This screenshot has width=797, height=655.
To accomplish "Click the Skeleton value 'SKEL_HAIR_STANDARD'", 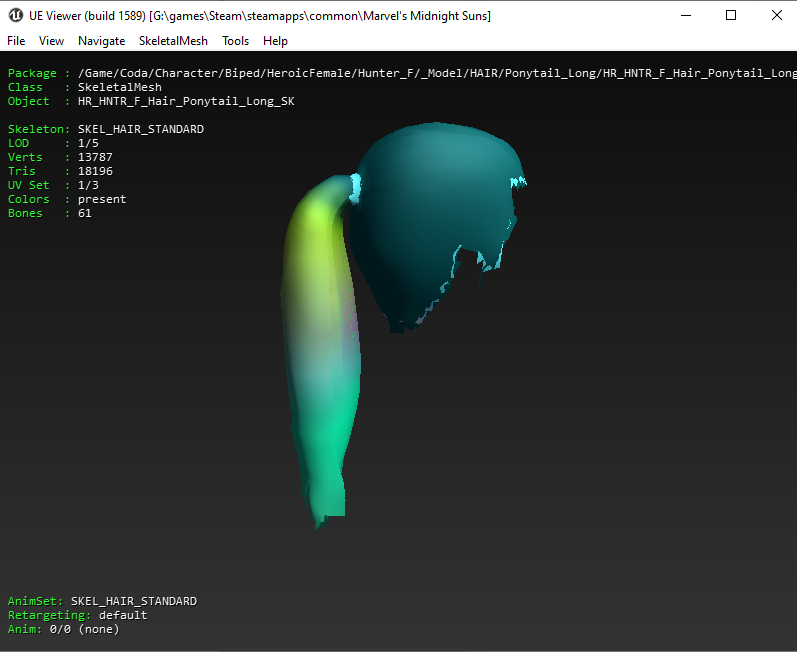I will 141,129.
